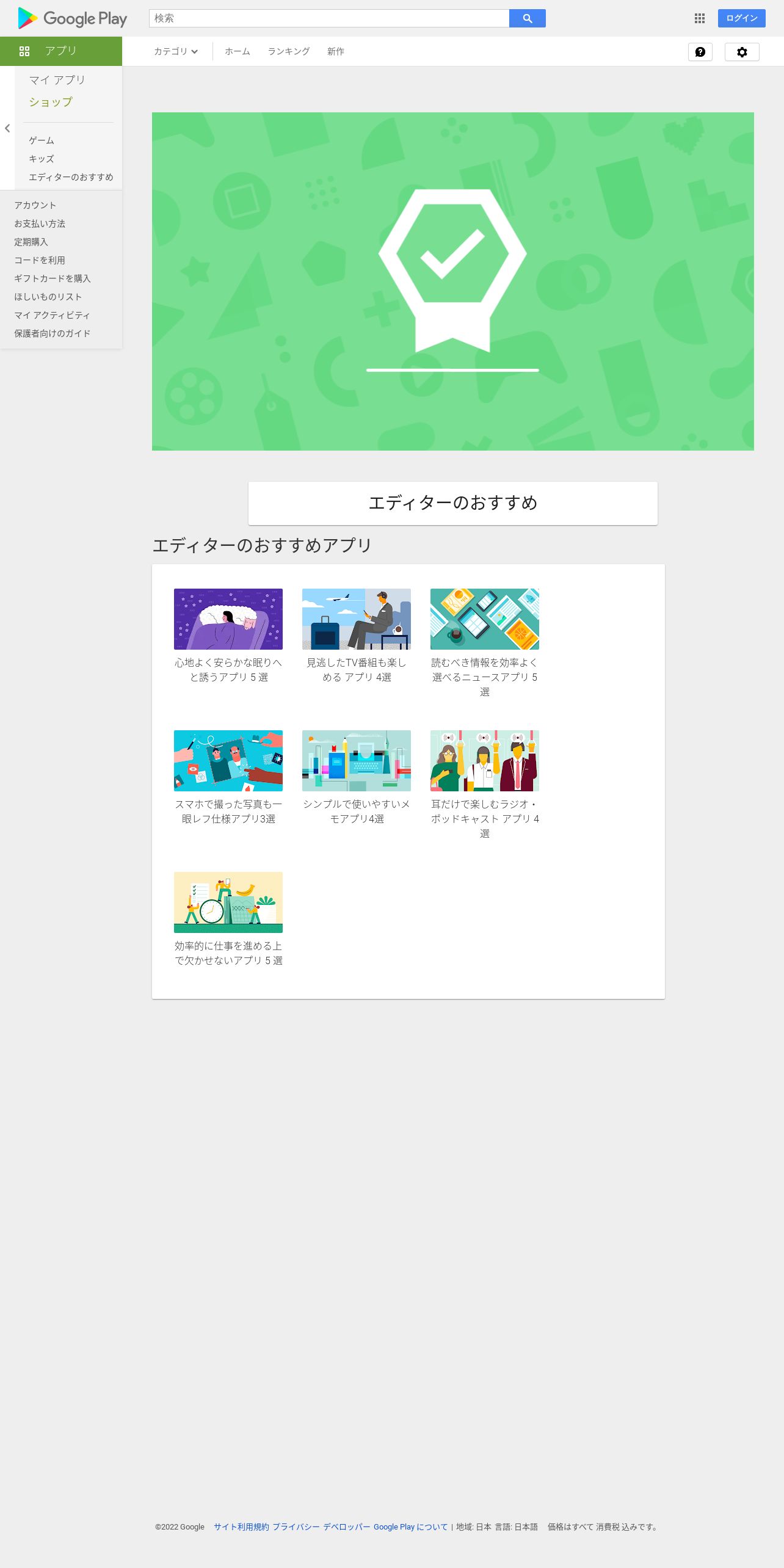Screen dimensions: 784x1568
Task: Click 地域: 日本 footer text
Action: coord(474,1526)
